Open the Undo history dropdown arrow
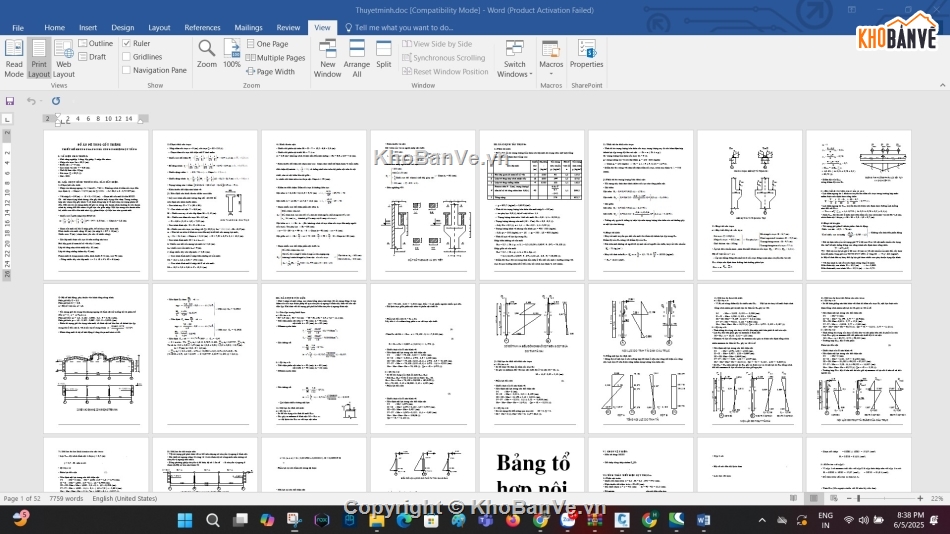The height and width of the screenshot is (534, 950). click(41, 101)
